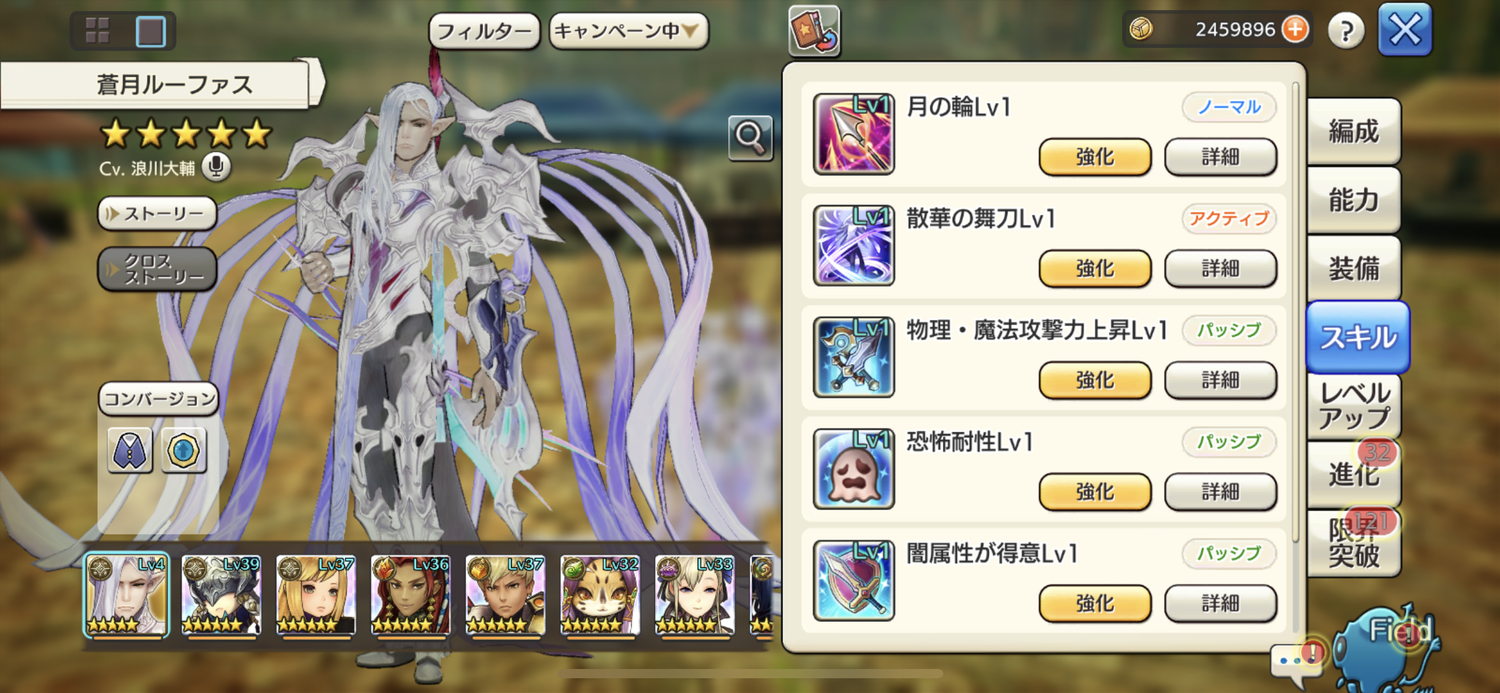Tap the orange plus to add currency
The height and width of the screenshot is (693, 1500).
tap(1295, 30)
